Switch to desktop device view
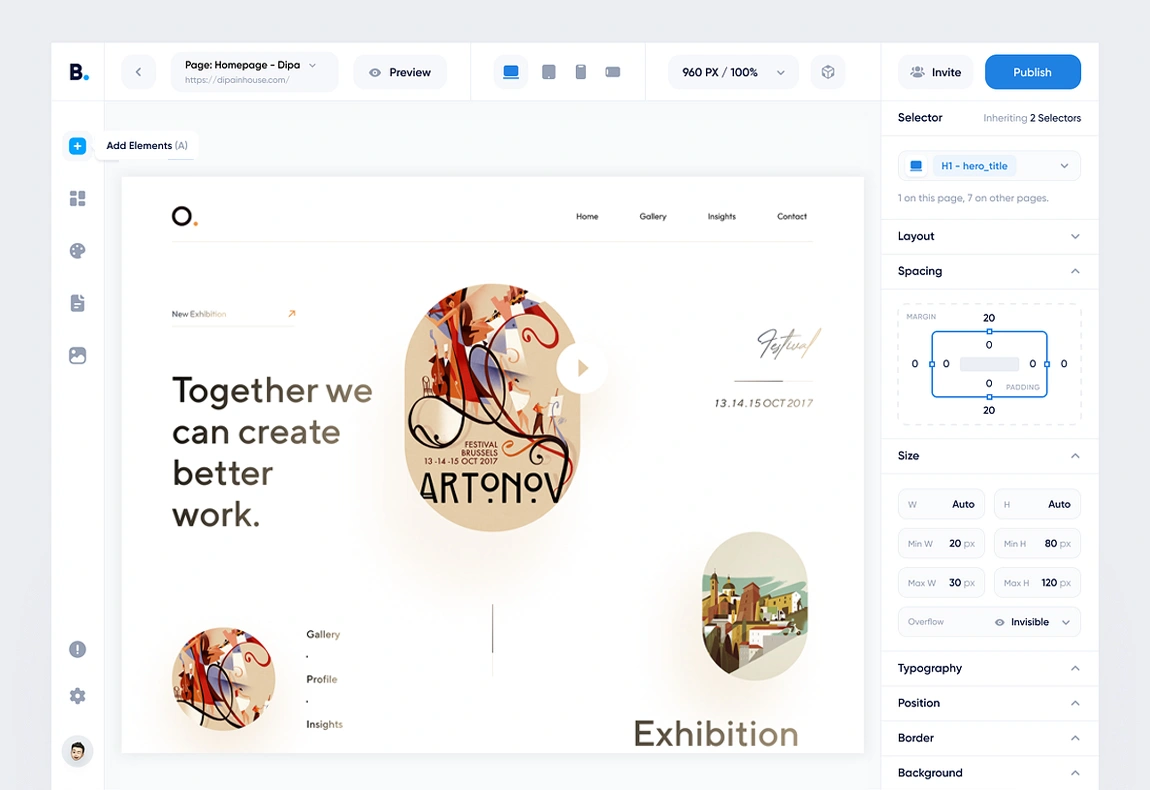The width and height of the screenshot is (1150, 790). coord(511,72)
